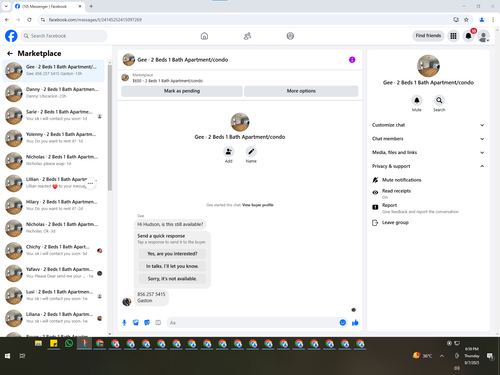Open Nicholas 'please asap' conversation
500x375 pixels.
click(x=54, y=161)
